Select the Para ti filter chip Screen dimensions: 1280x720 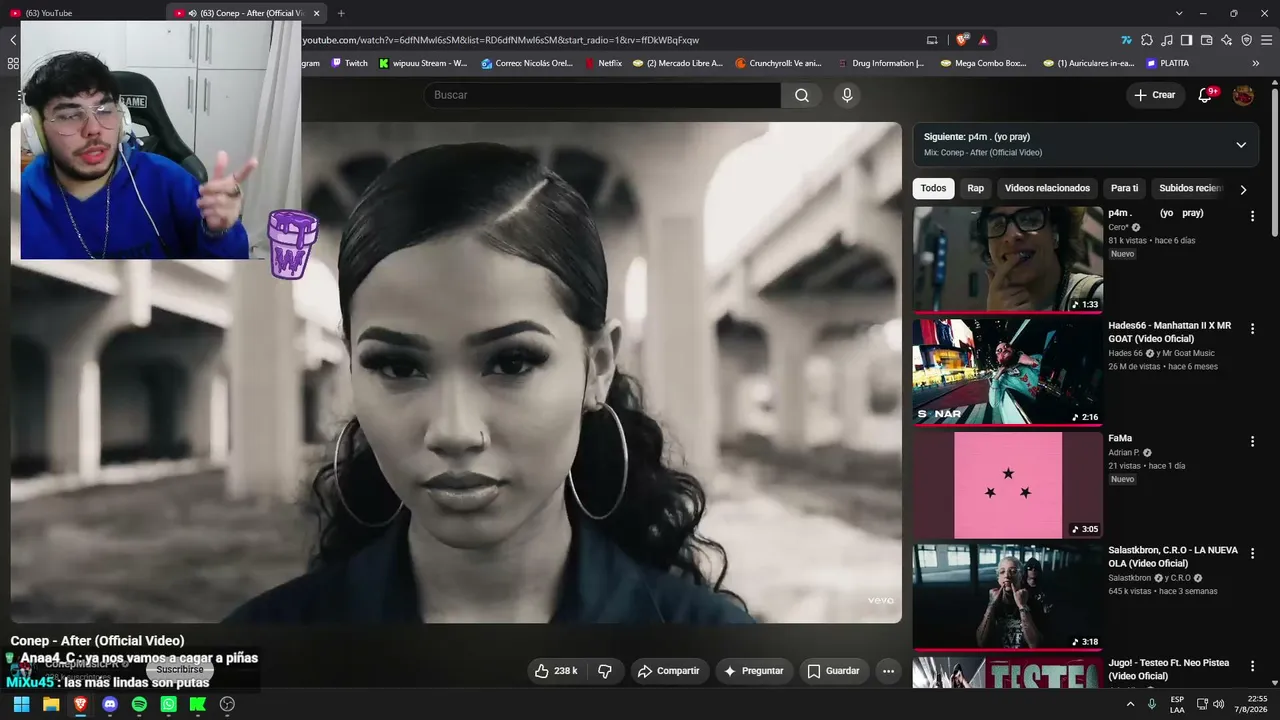point(1125,188)
